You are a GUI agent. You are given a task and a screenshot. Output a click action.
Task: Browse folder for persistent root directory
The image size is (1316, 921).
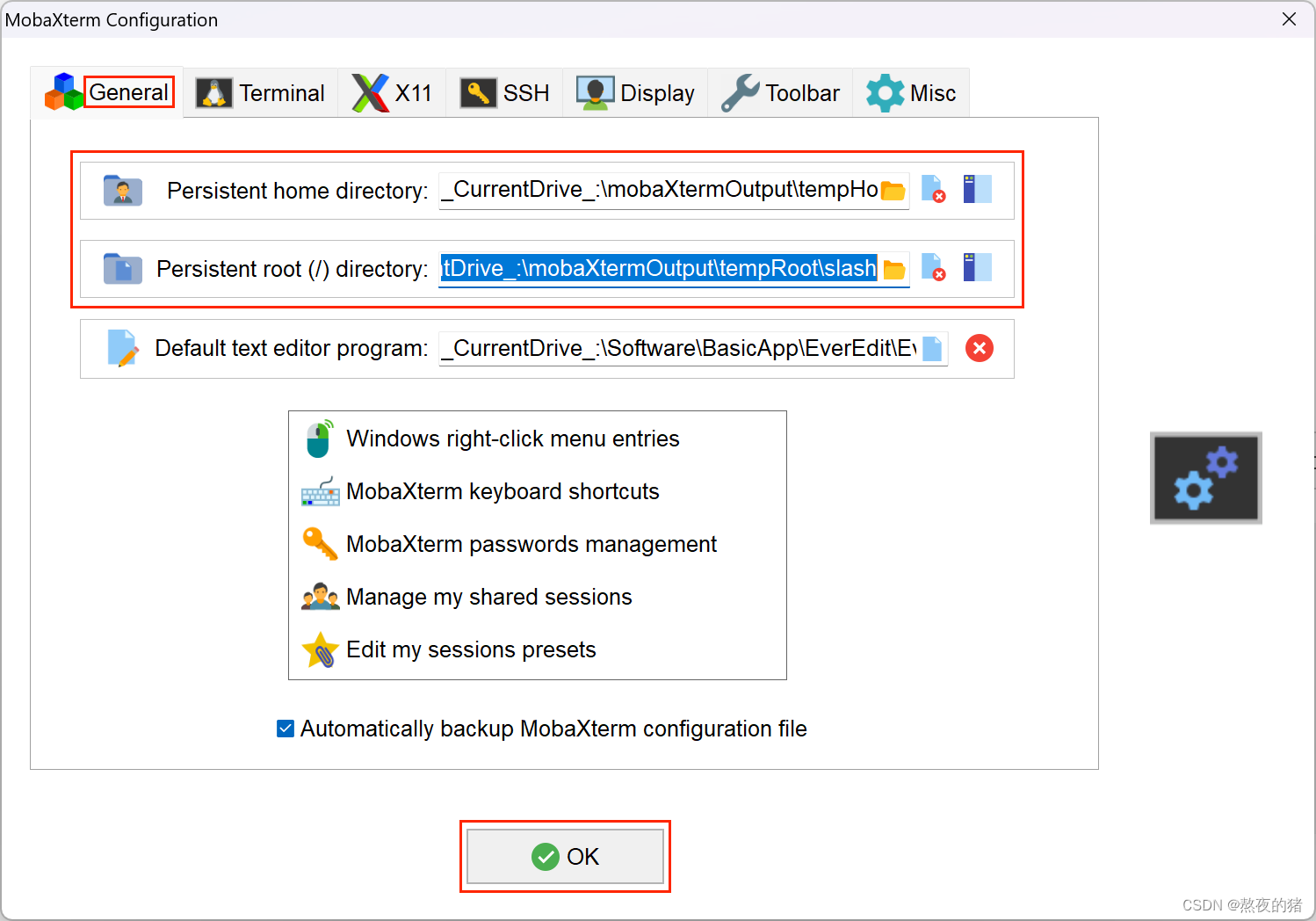point(894,270)
